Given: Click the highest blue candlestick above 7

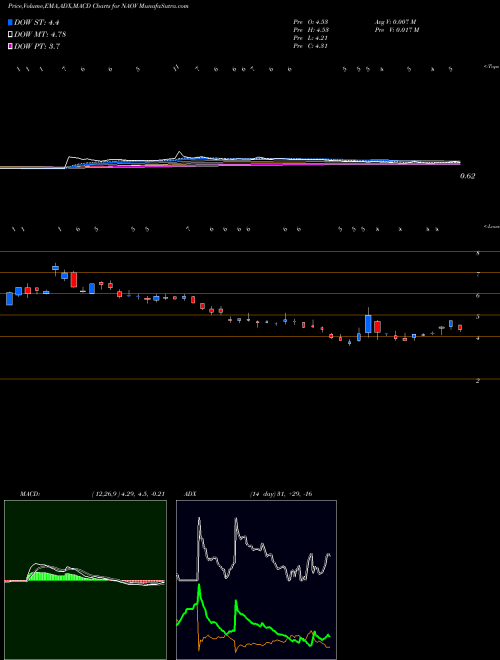Looking at the screenshot, I should tap(55, 267).
